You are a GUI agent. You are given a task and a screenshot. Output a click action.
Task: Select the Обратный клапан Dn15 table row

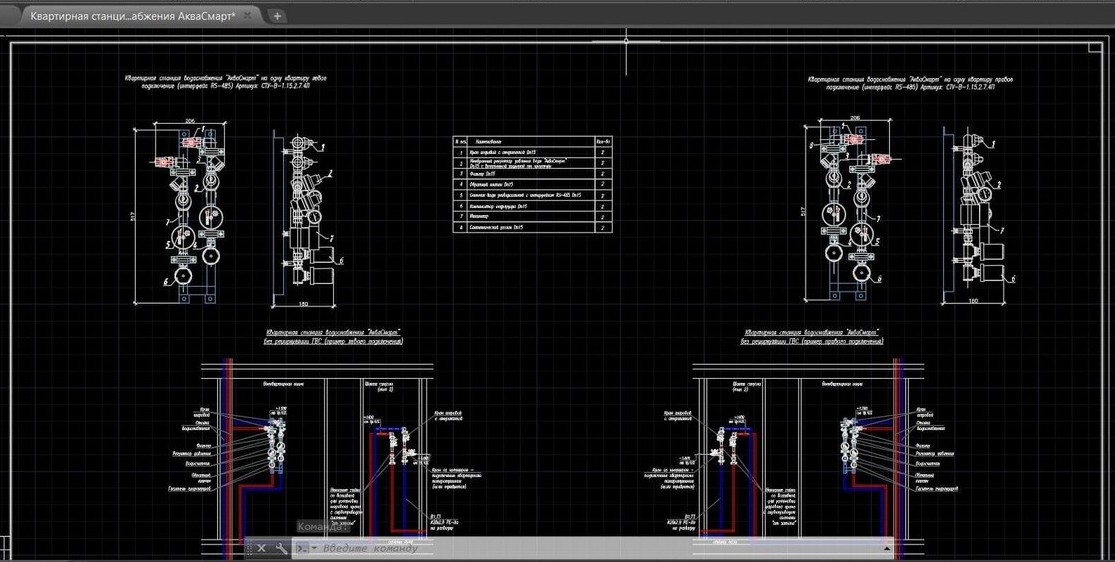tap(532, 184)
